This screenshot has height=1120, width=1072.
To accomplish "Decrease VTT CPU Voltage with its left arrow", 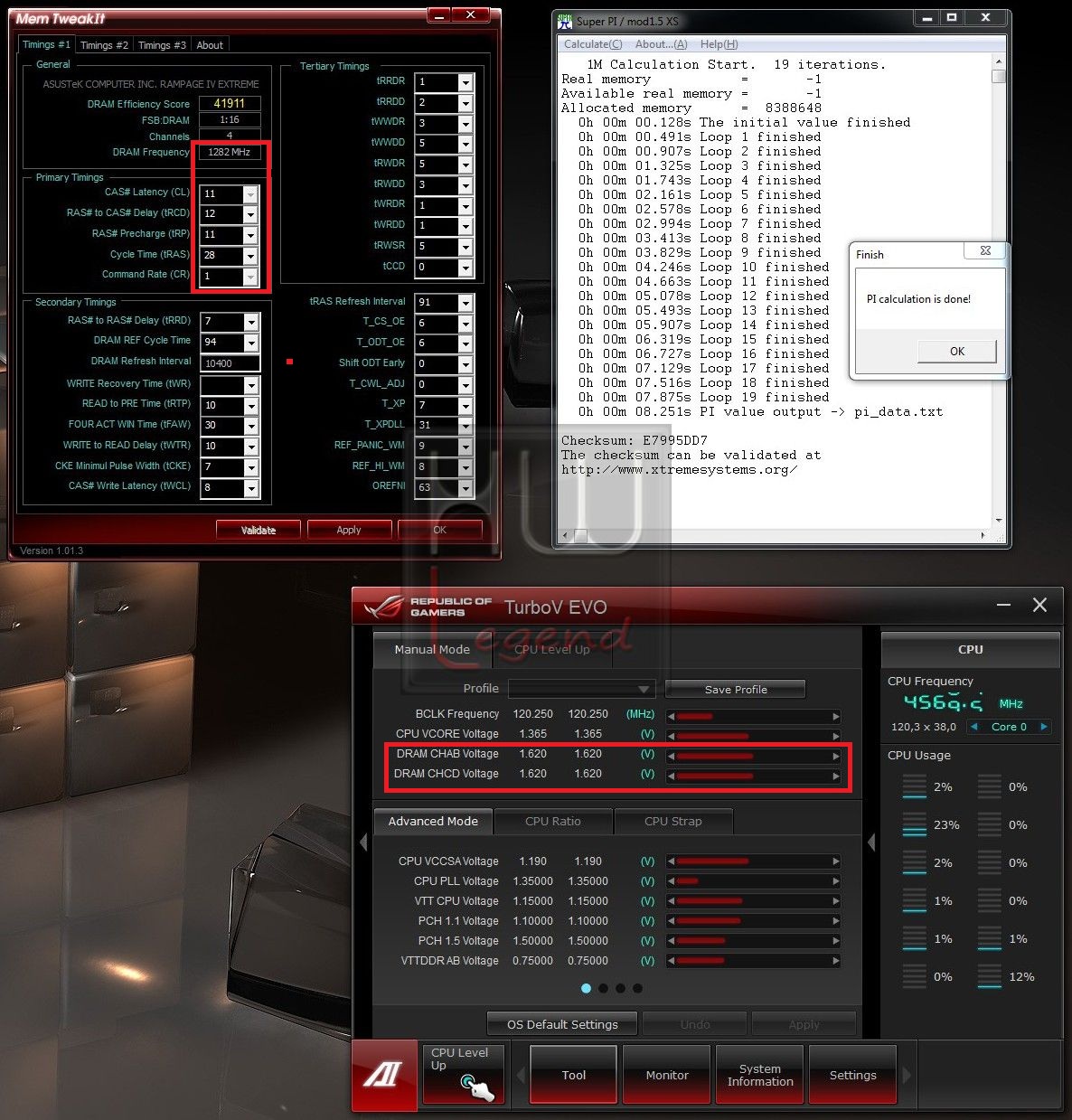I will coord(672,901).
